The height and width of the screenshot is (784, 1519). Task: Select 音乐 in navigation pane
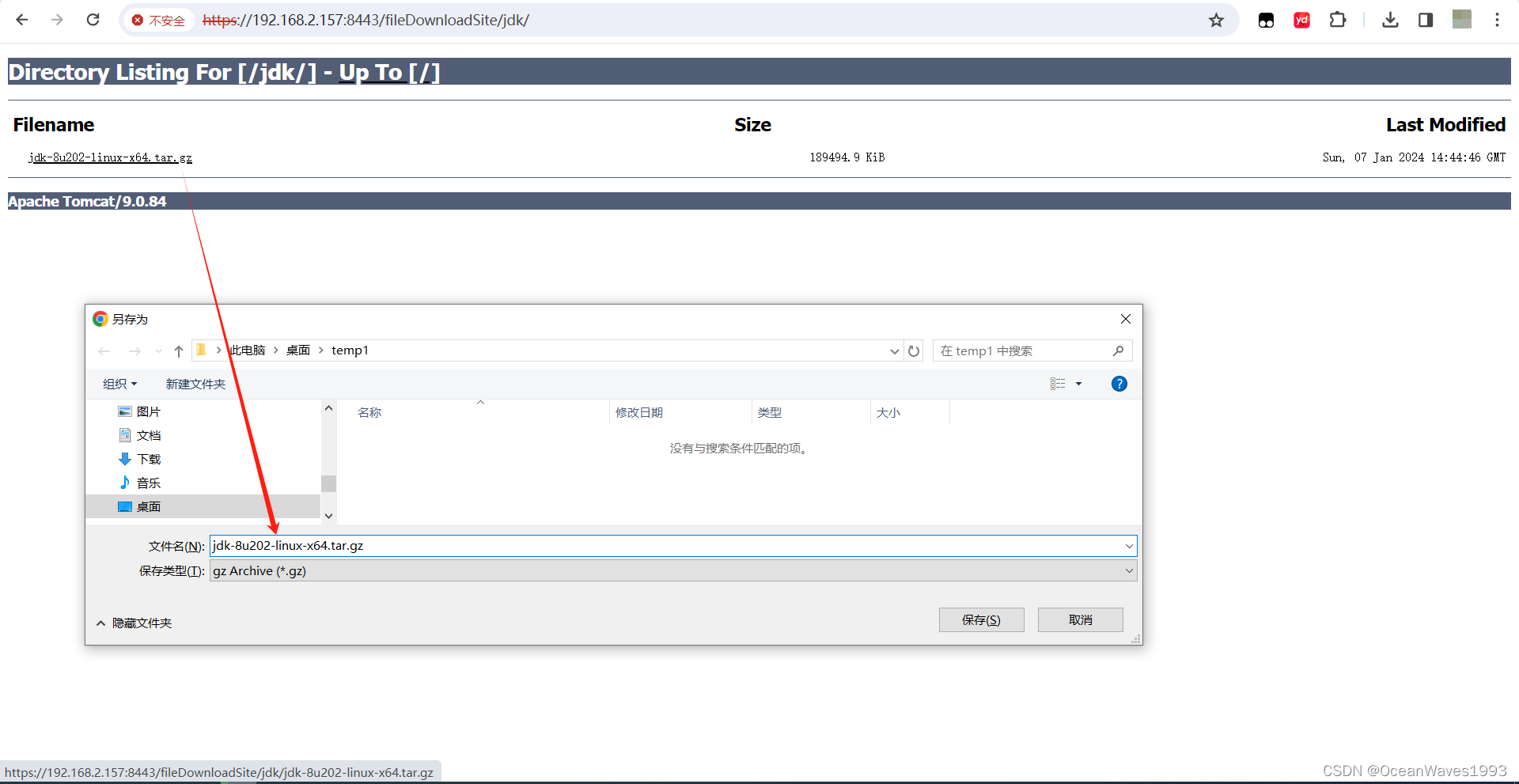coord(149,483)
